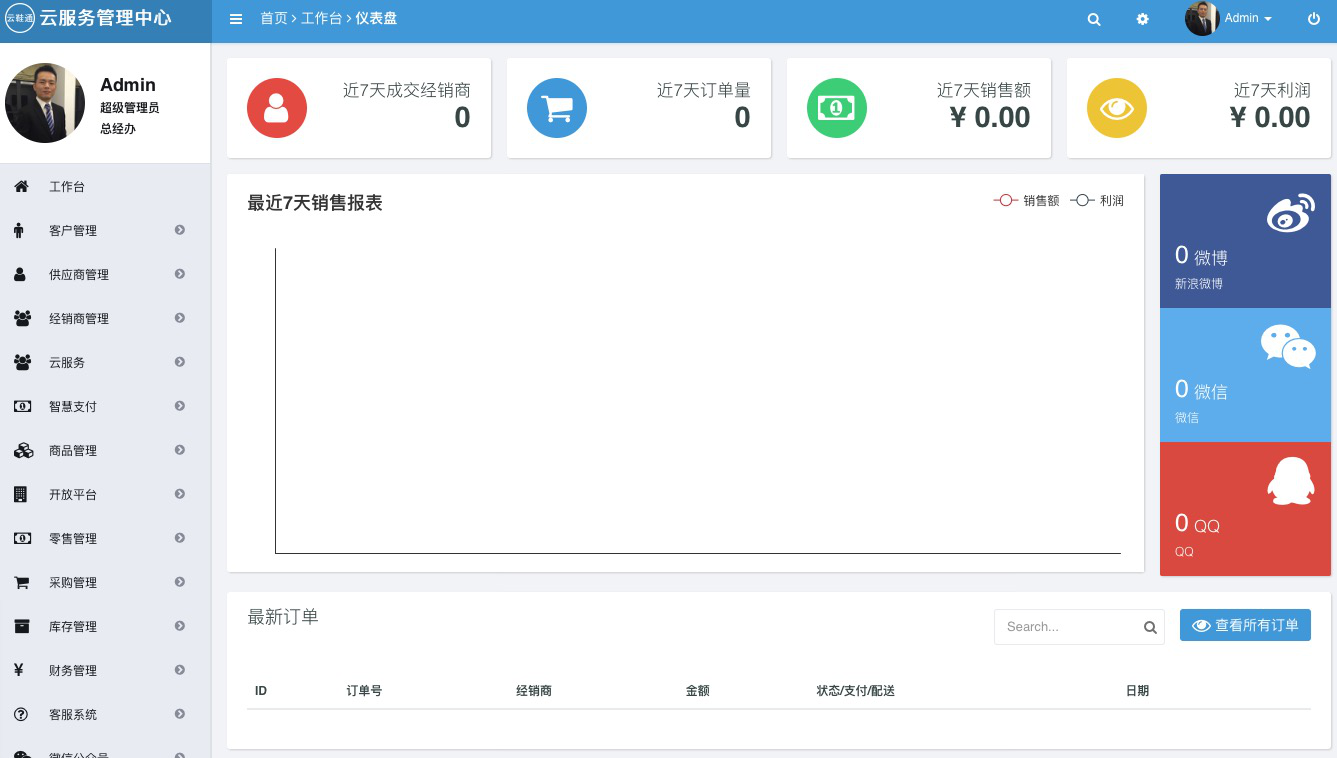Sort by 订单号 column header
This screenshot has height=758, width=1337.
point(364,691)
